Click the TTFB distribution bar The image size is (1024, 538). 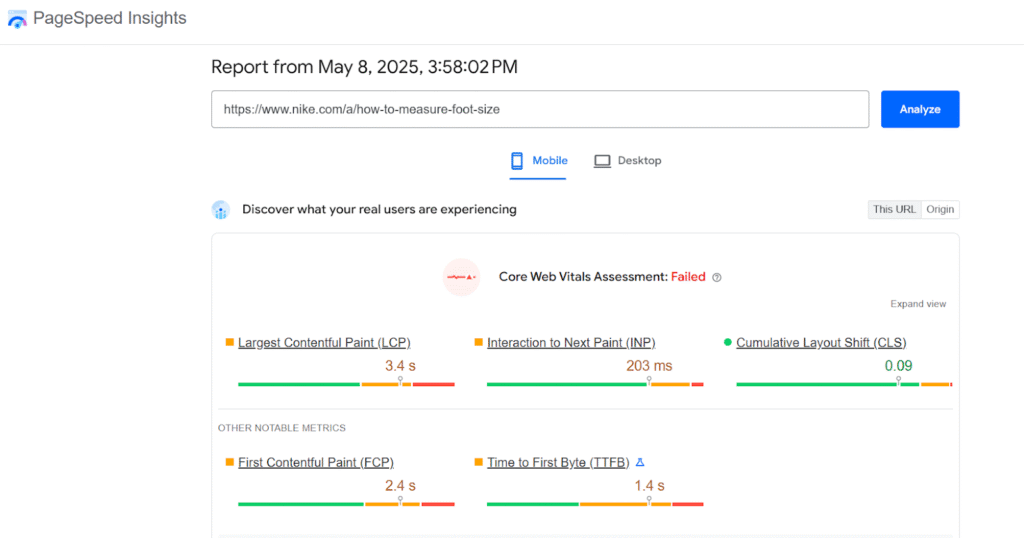point(595,504)
